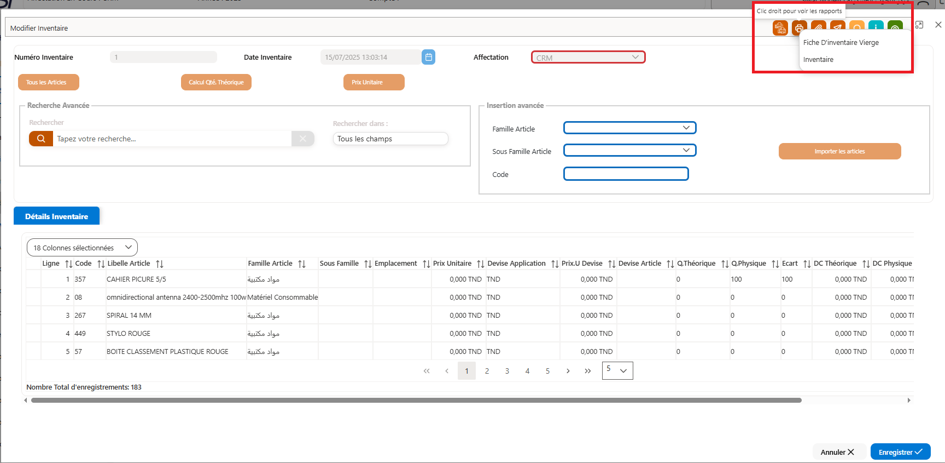The height and width of the screenshot is (463, 945).
Task: Sort by the Code column
Action: click(101, 264)
